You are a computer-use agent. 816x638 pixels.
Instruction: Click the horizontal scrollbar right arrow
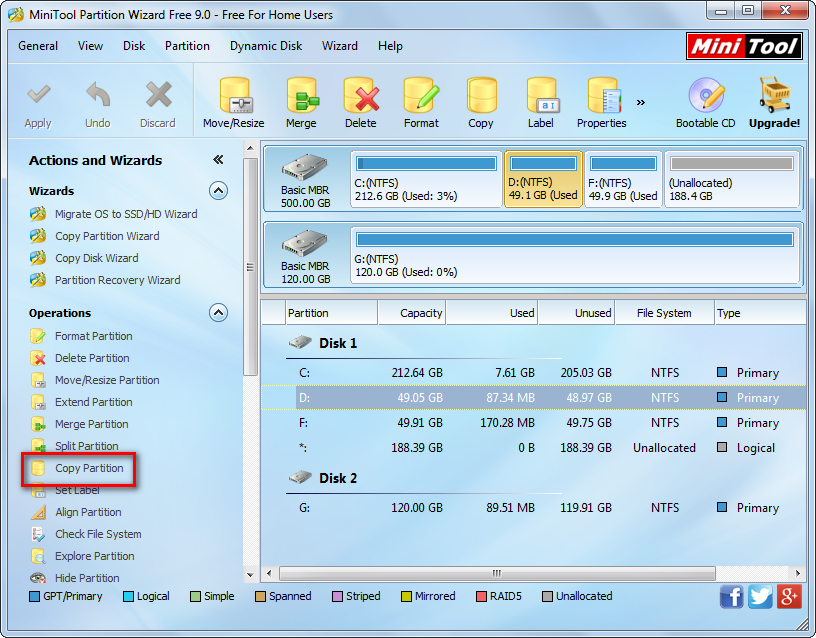pos(798,573)
